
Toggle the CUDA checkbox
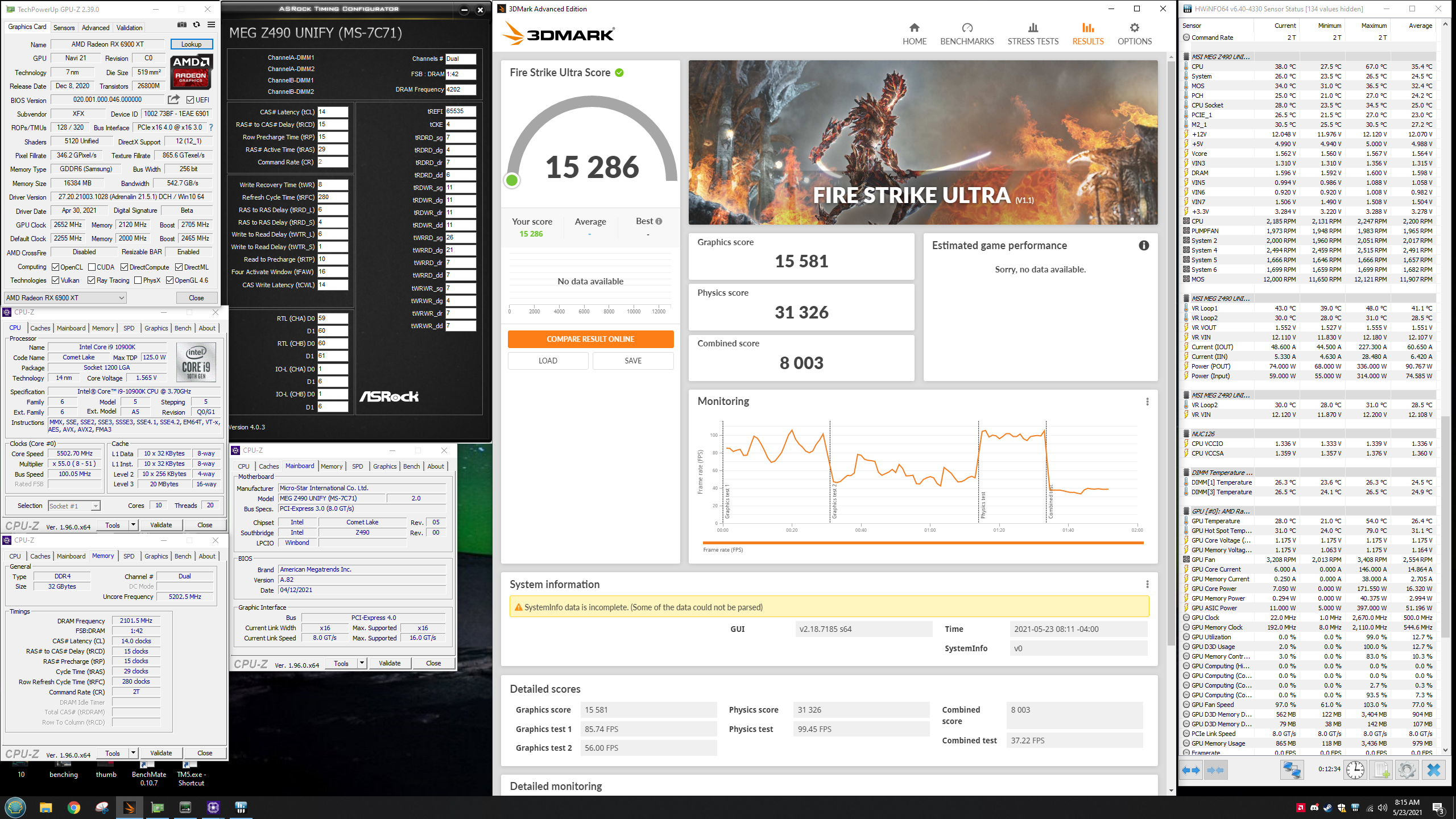(92, 267)
